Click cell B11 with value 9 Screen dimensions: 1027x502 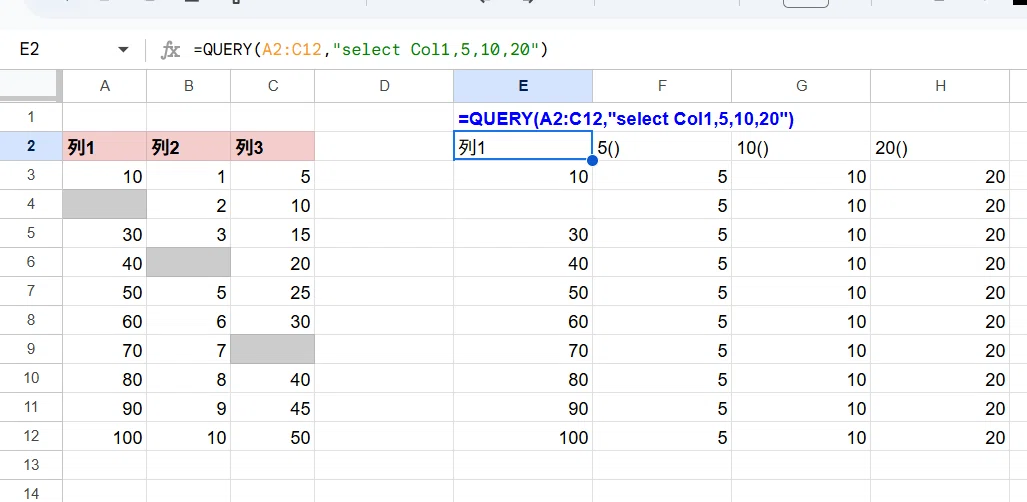pyautogui.click(x=189, y=407)
